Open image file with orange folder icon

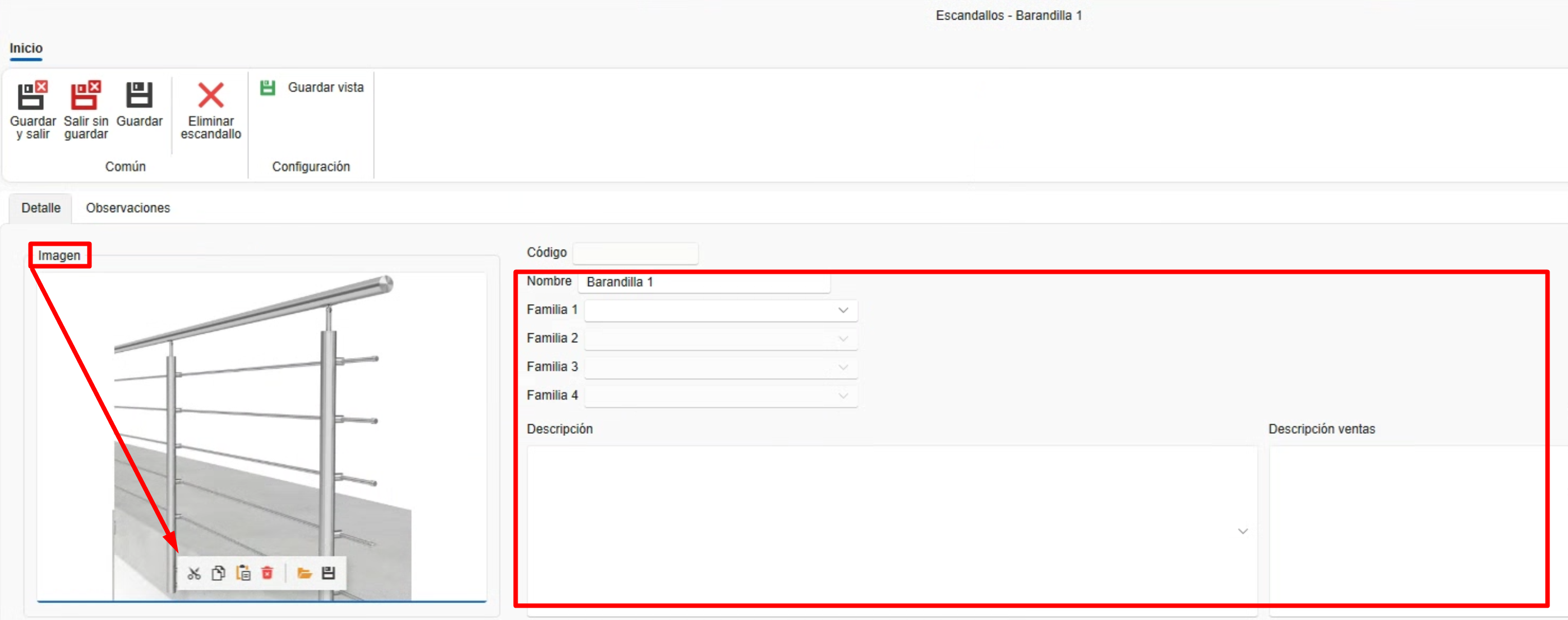(305, 573)
